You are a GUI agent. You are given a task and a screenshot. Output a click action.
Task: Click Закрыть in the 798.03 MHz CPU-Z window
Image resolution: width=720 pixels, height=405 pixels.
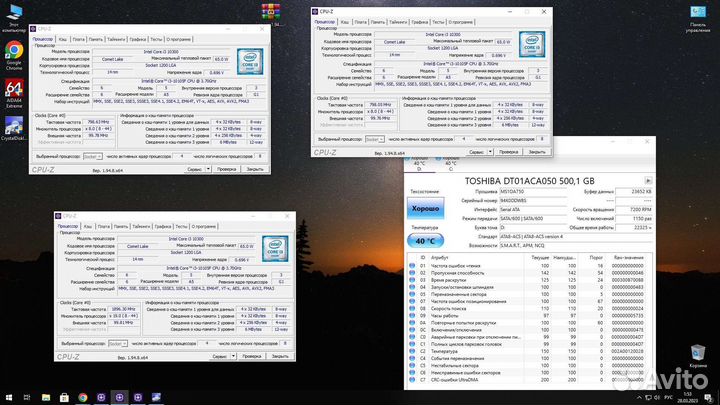pos(537,152)
